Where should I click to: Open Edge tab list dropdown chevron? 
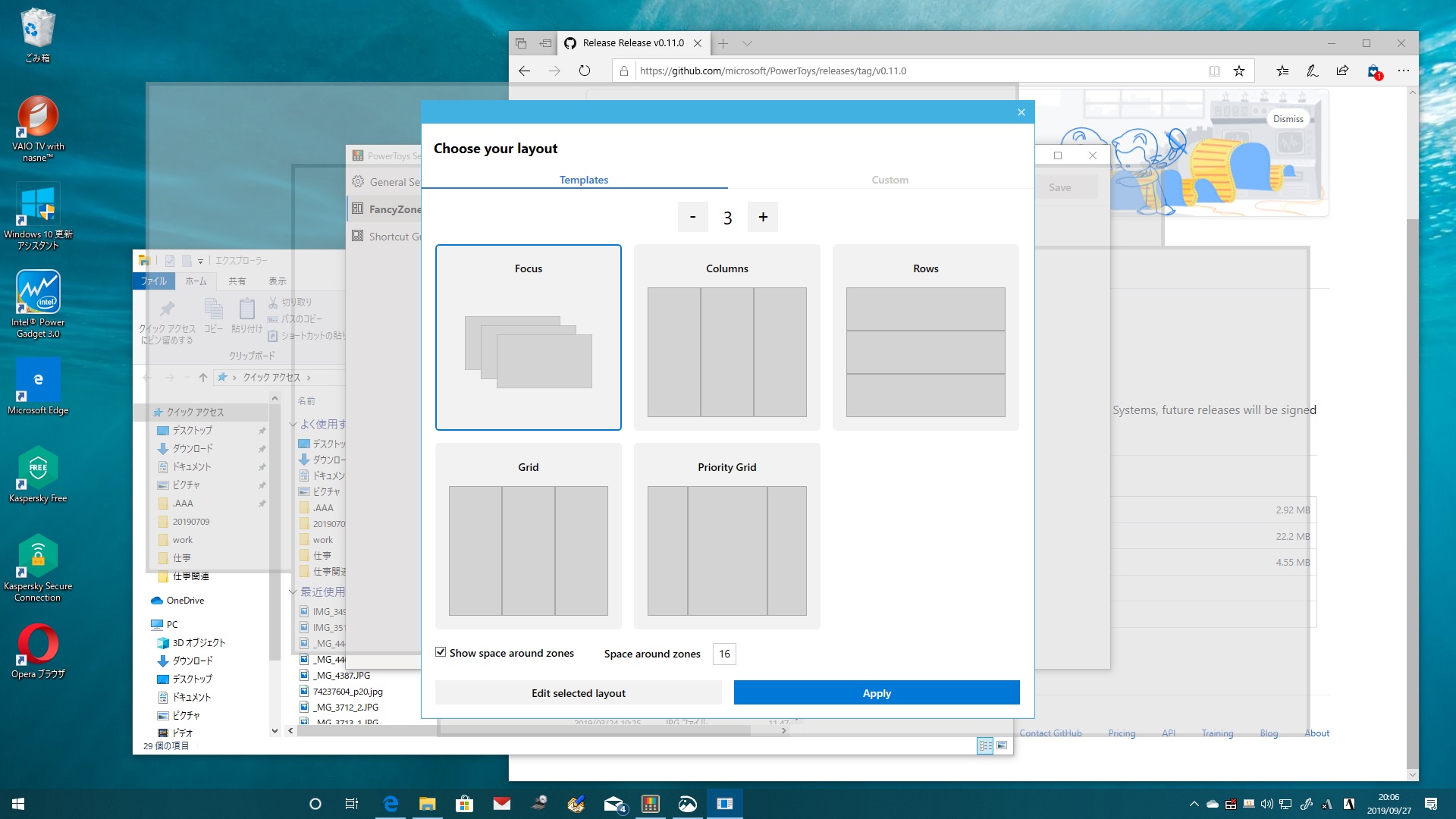tap(747, 43)
